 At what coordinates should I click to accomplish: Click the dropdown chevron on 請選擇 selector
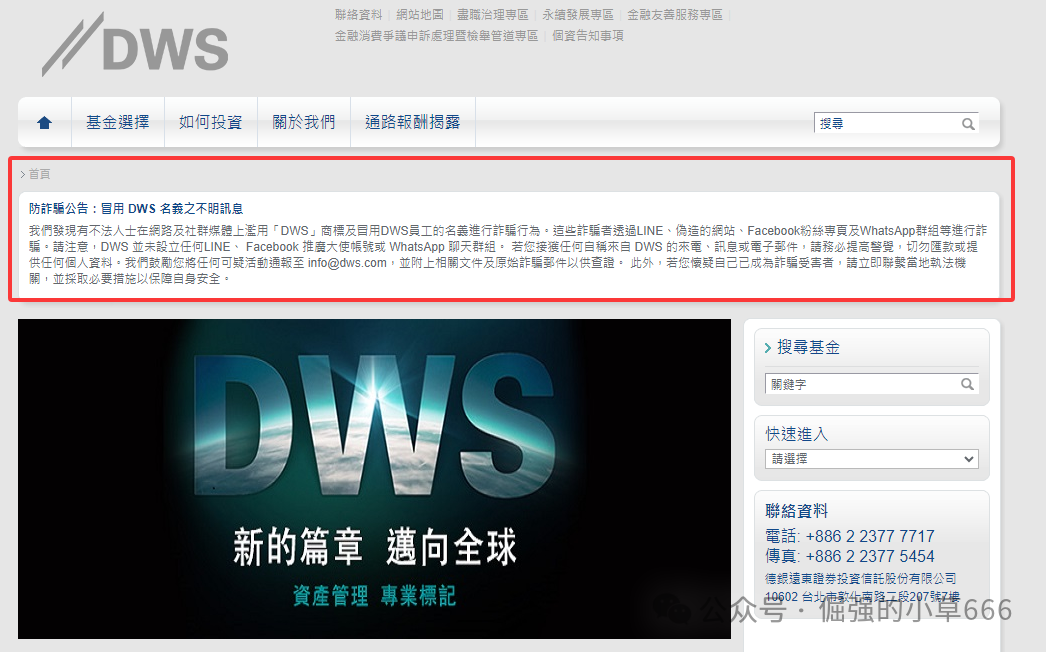[967, 458]
